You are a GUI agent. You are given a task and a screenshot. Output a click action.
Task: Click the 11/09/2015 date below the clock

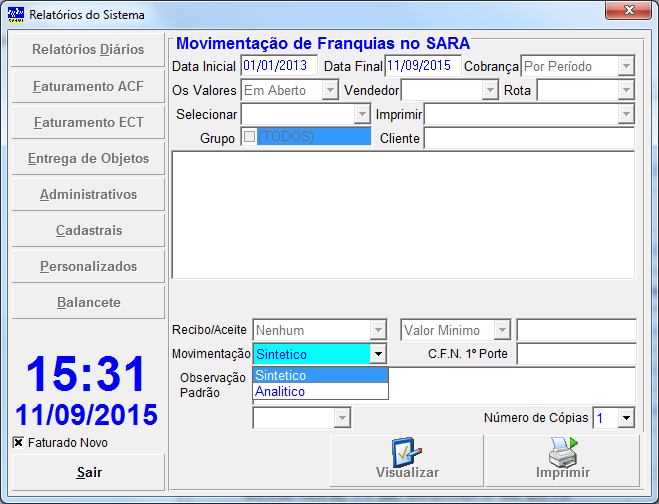[86, 414]
